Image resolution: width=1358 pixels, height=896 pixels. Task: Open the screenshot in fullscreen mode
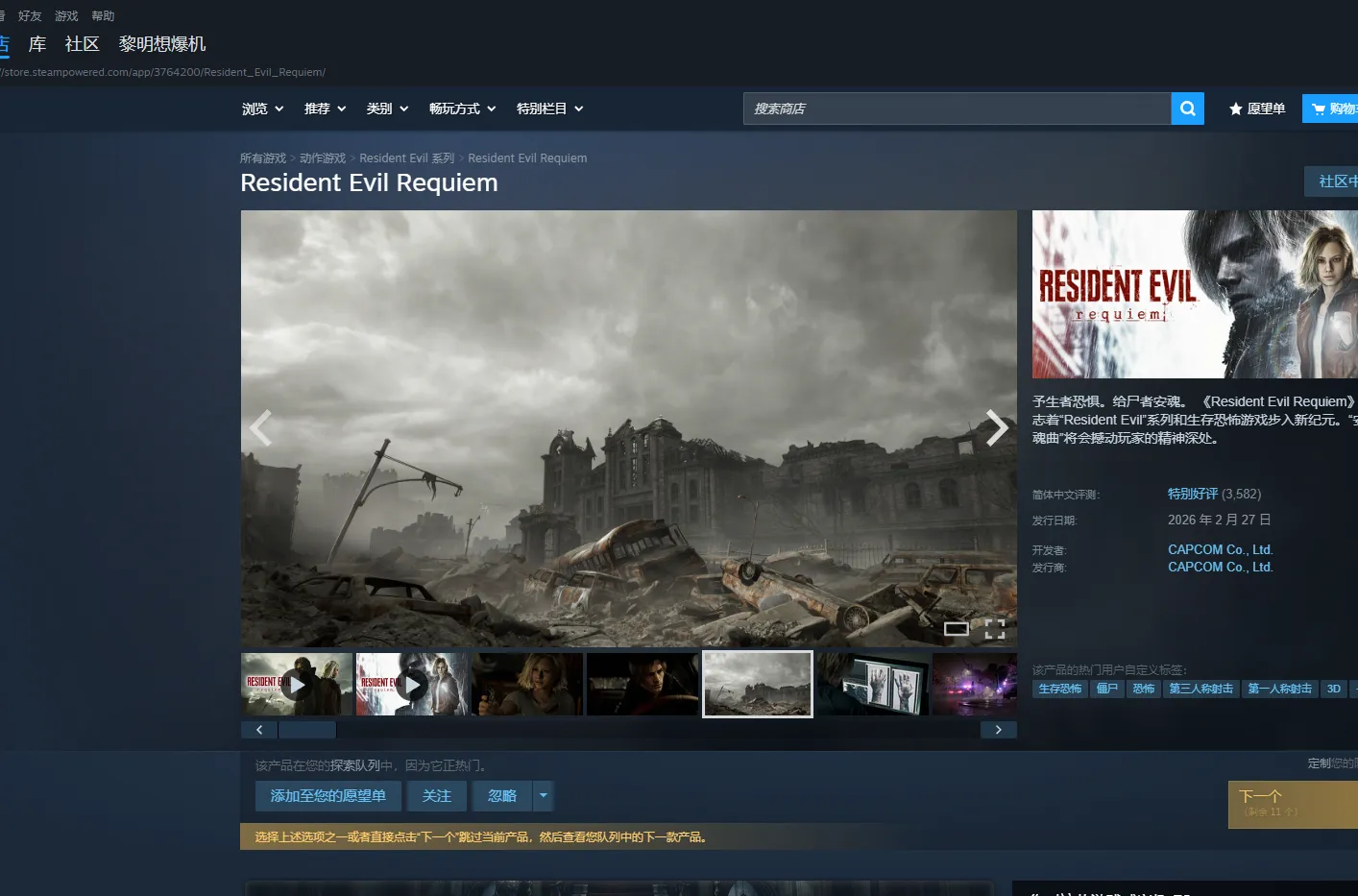[995, 629]
